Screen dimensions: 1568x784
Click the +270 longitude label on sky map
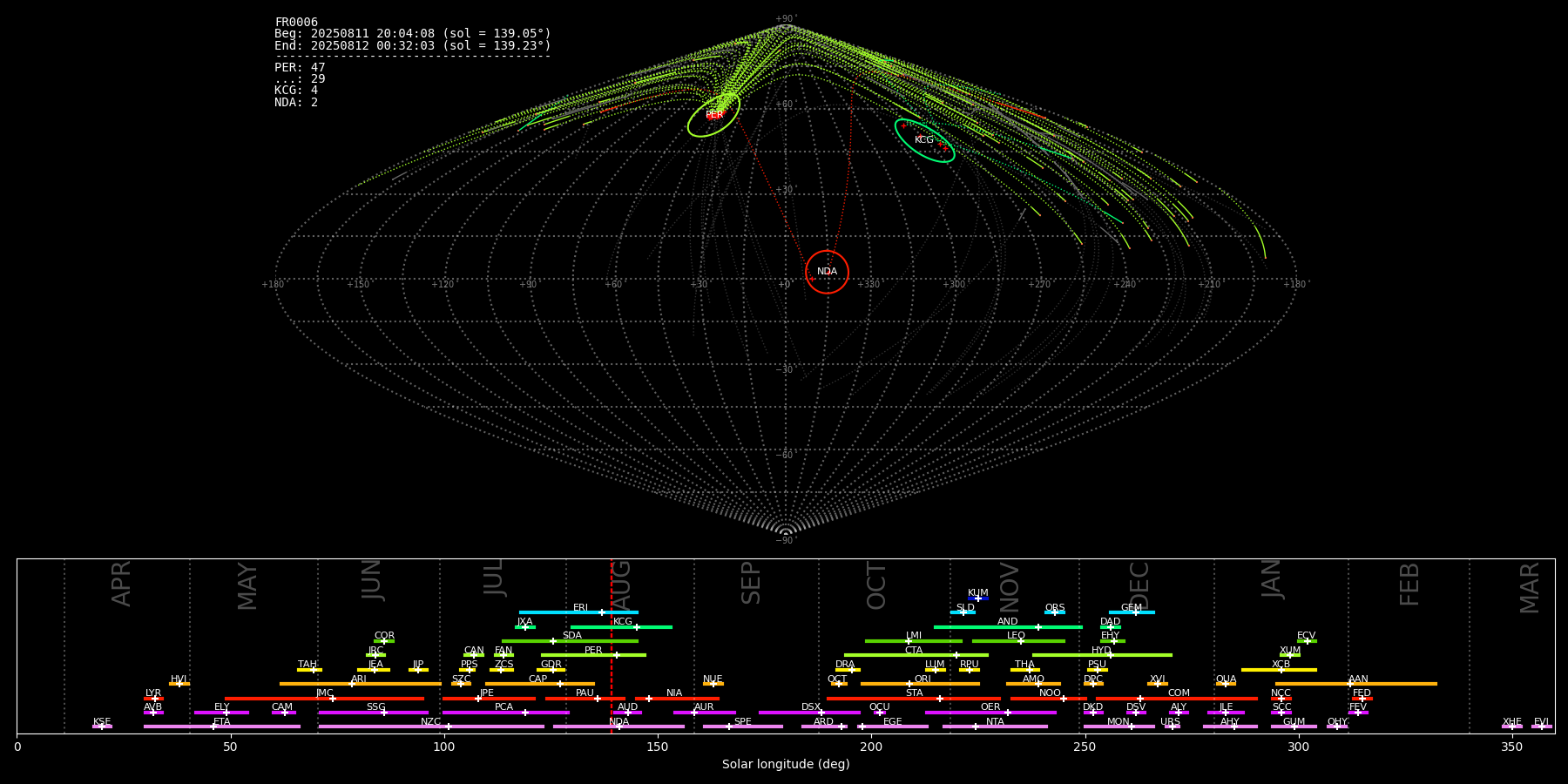tap(1038, 285)
